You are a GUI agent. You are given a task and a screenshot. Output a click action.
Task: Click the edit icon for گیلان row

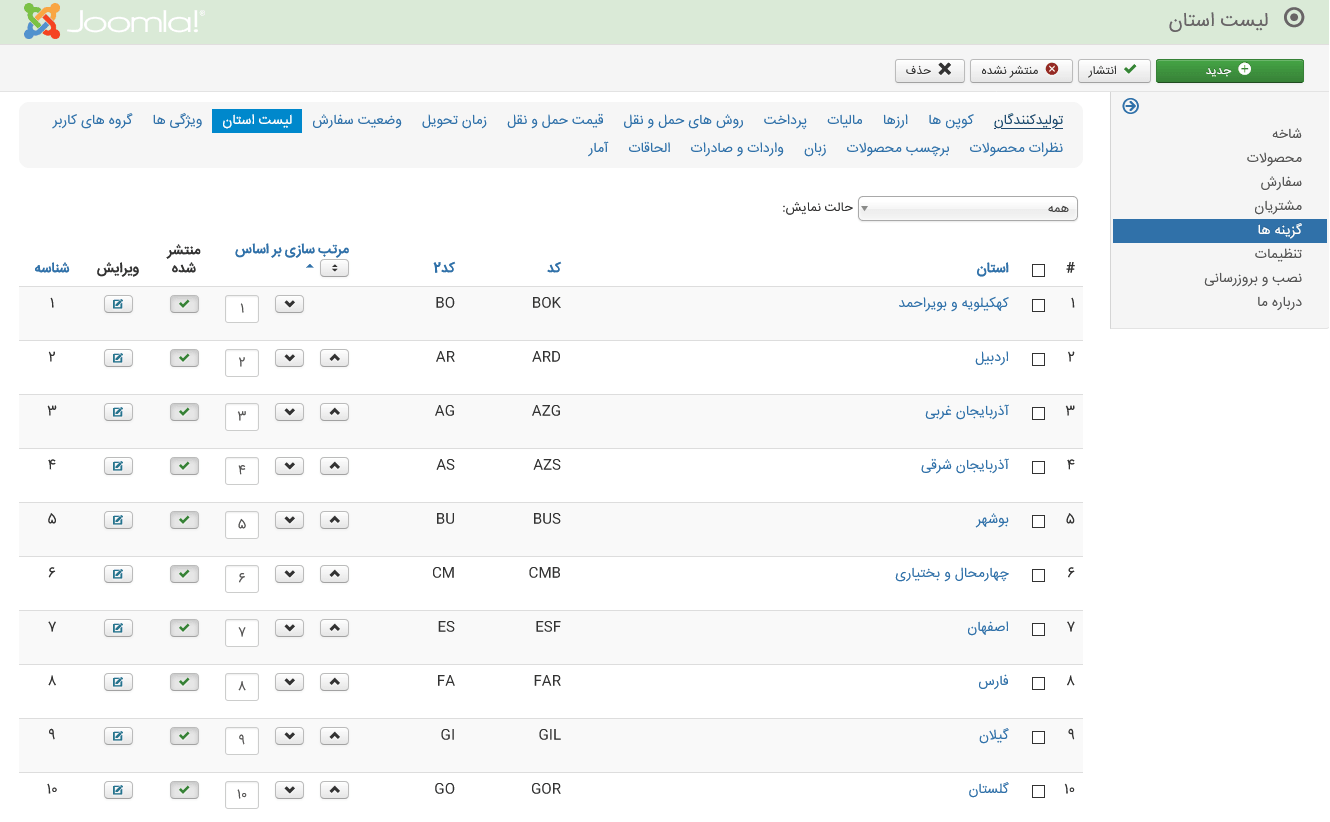pyautogui.click(x=118, y=736)
